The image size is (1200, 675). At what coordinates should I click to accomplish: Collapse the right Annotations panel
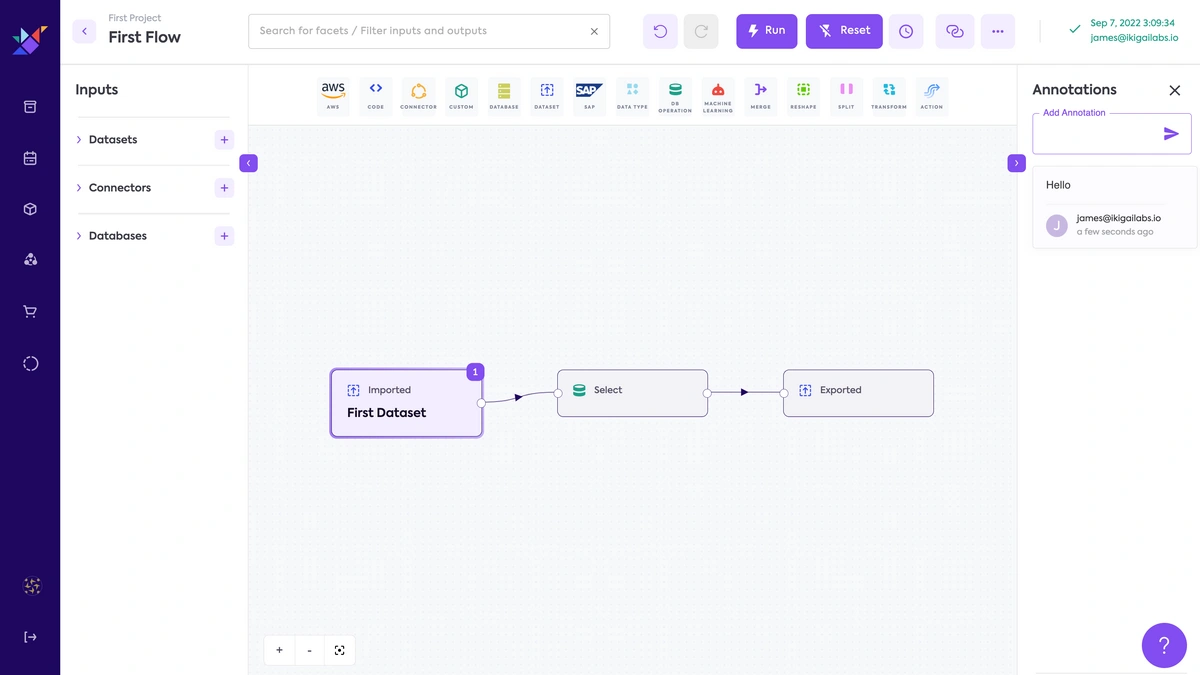tap(1016, 163)
